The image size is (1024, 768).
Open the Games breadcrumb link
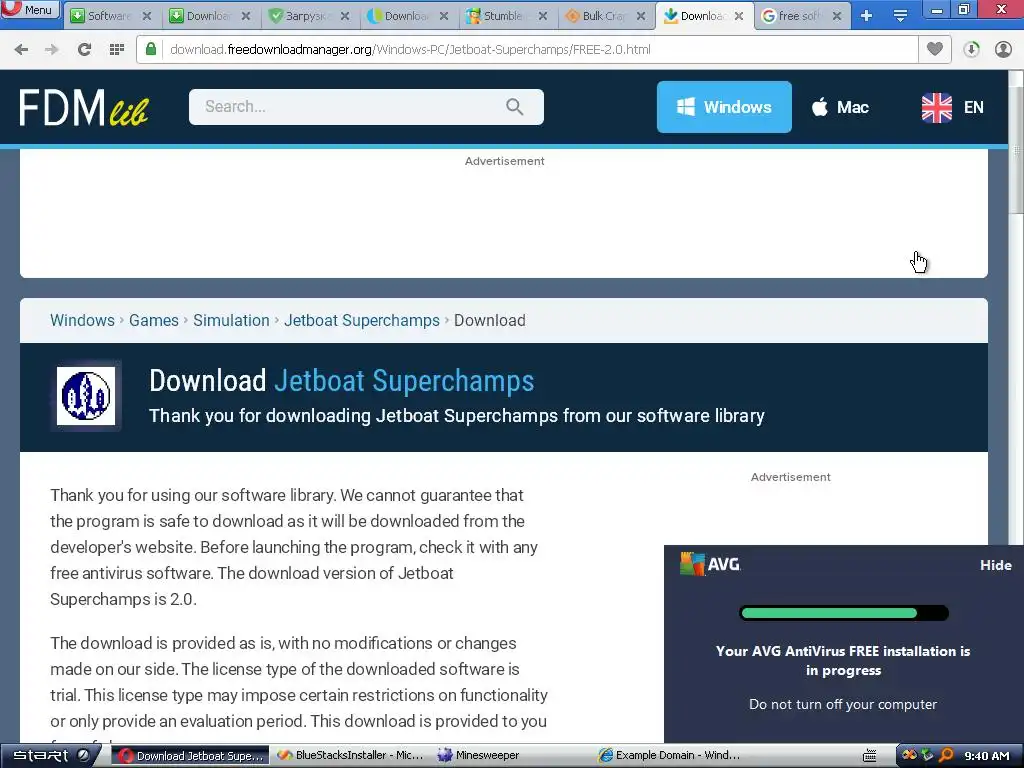(153, 321)
